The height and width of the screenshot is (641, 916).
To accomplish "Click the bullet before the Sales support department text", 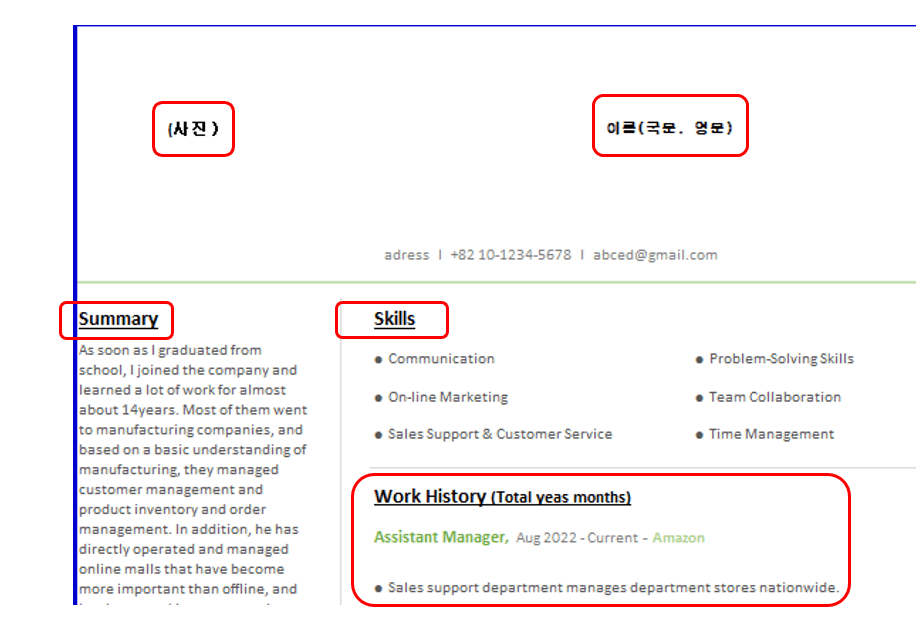I will pos(378,587).
